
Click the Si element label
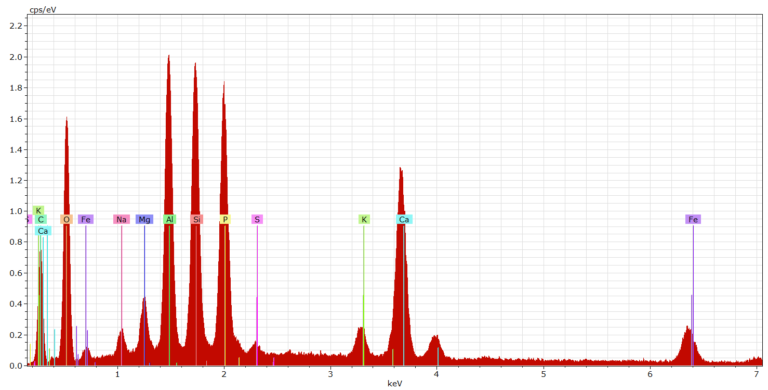(196, 219)
